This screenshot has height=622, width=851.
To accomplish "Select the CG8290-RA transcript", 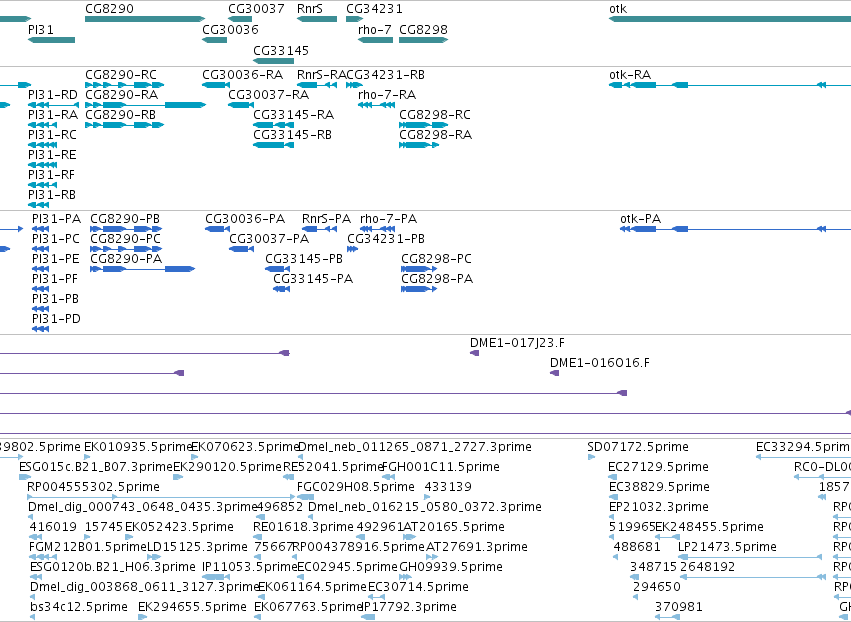I will 145,105.
